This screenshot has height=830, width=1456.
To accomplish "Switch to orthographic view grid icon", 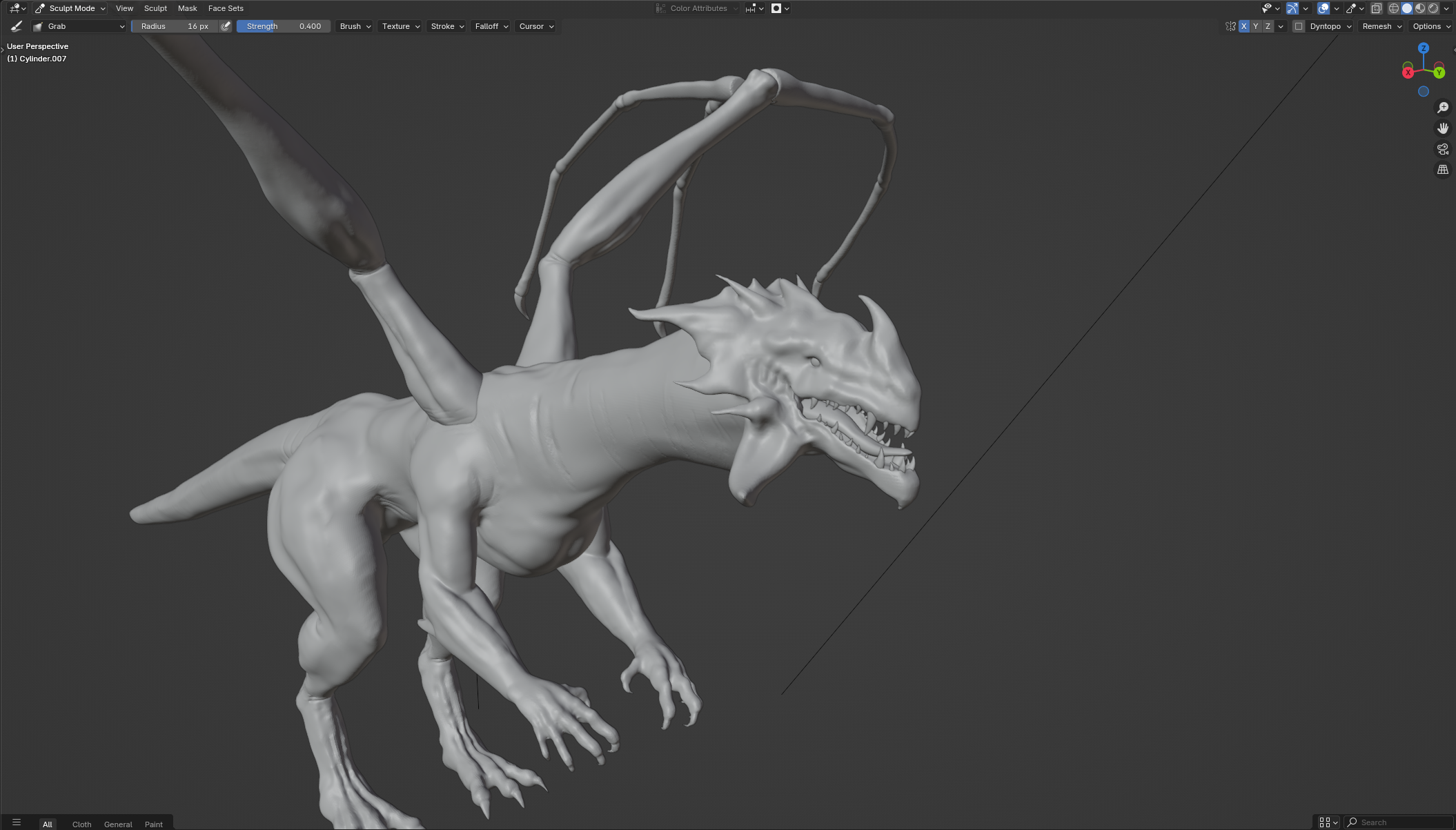I will pyautogui.click(x=1442, y=170).
